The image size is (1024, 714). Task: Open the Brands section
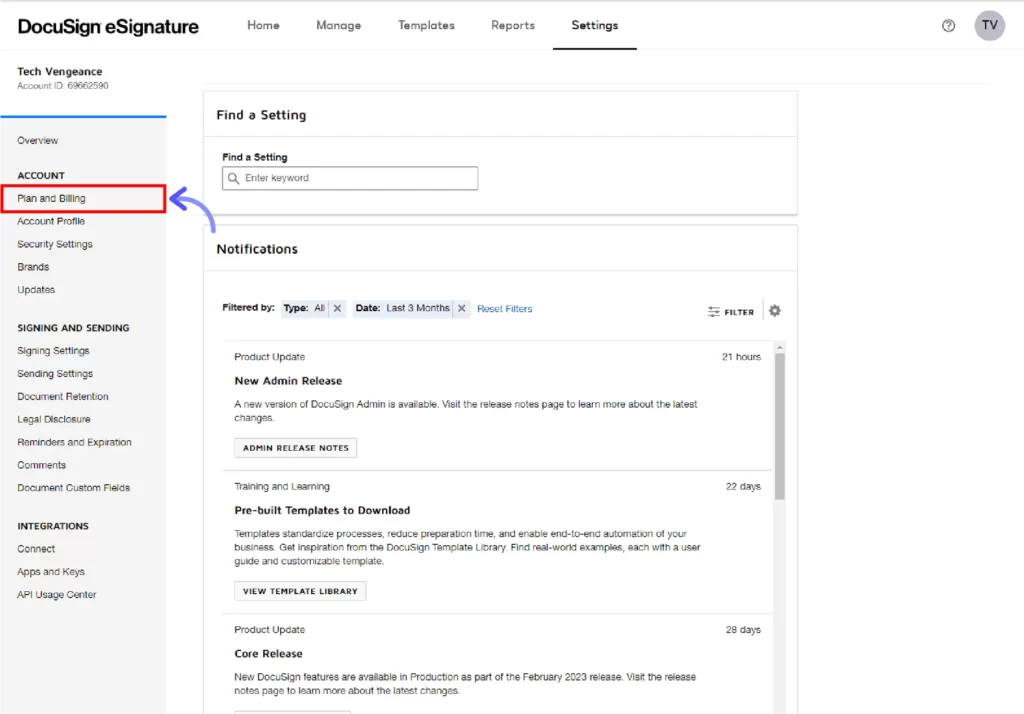coord(33,267)
